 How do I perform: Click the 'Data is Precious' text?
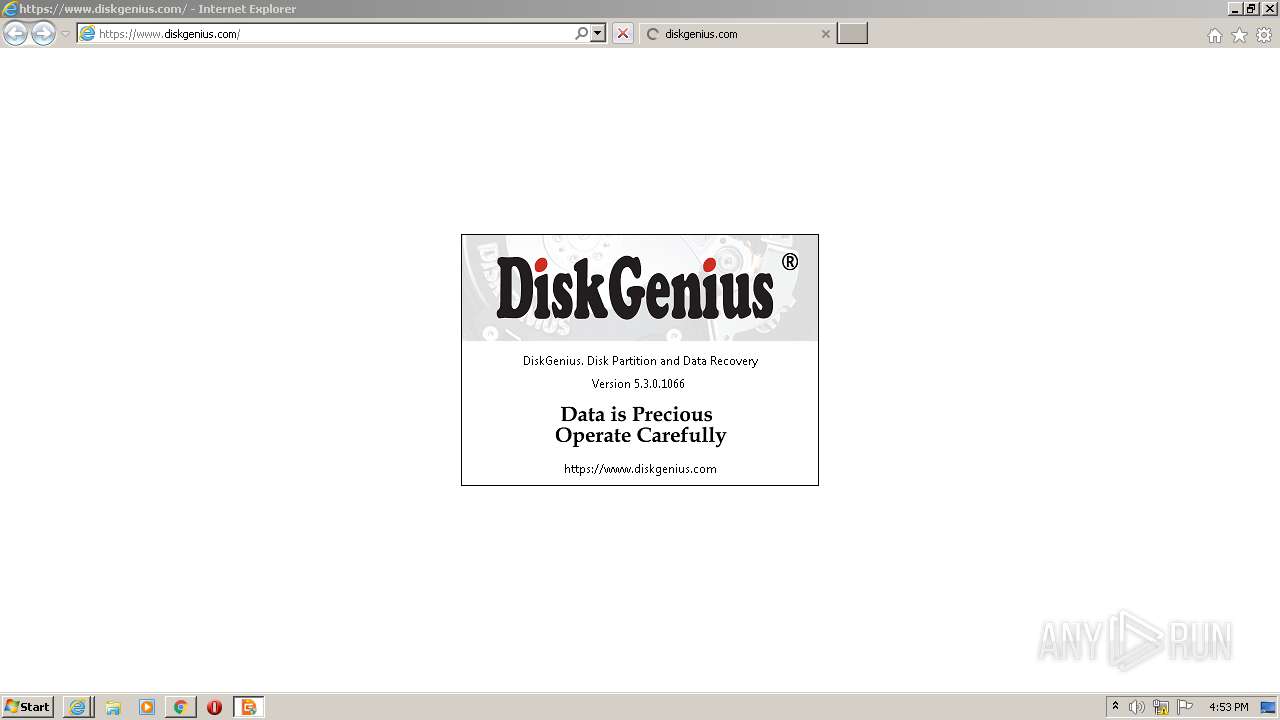click(x=636, y=414)
